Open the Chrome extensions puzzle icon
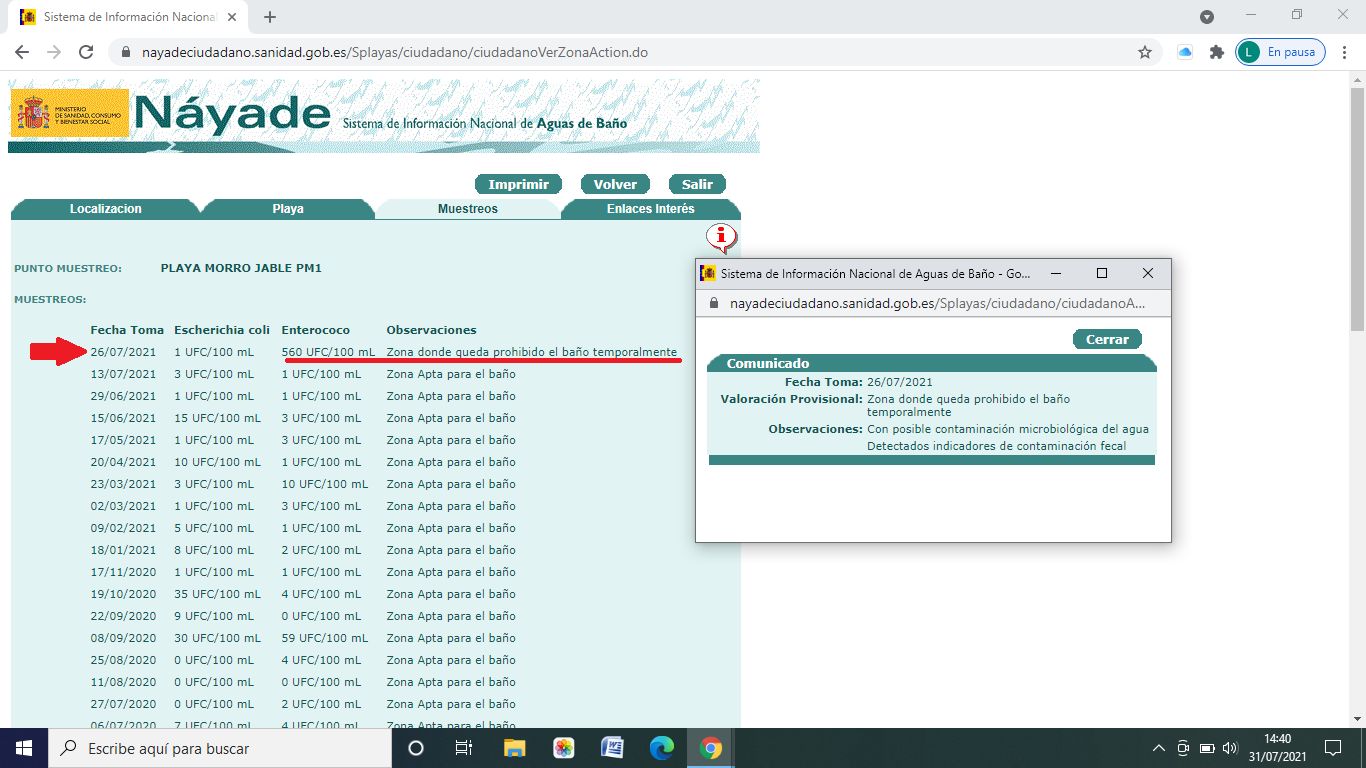This screenshot has height=768, width=1366. point(1217,52)
